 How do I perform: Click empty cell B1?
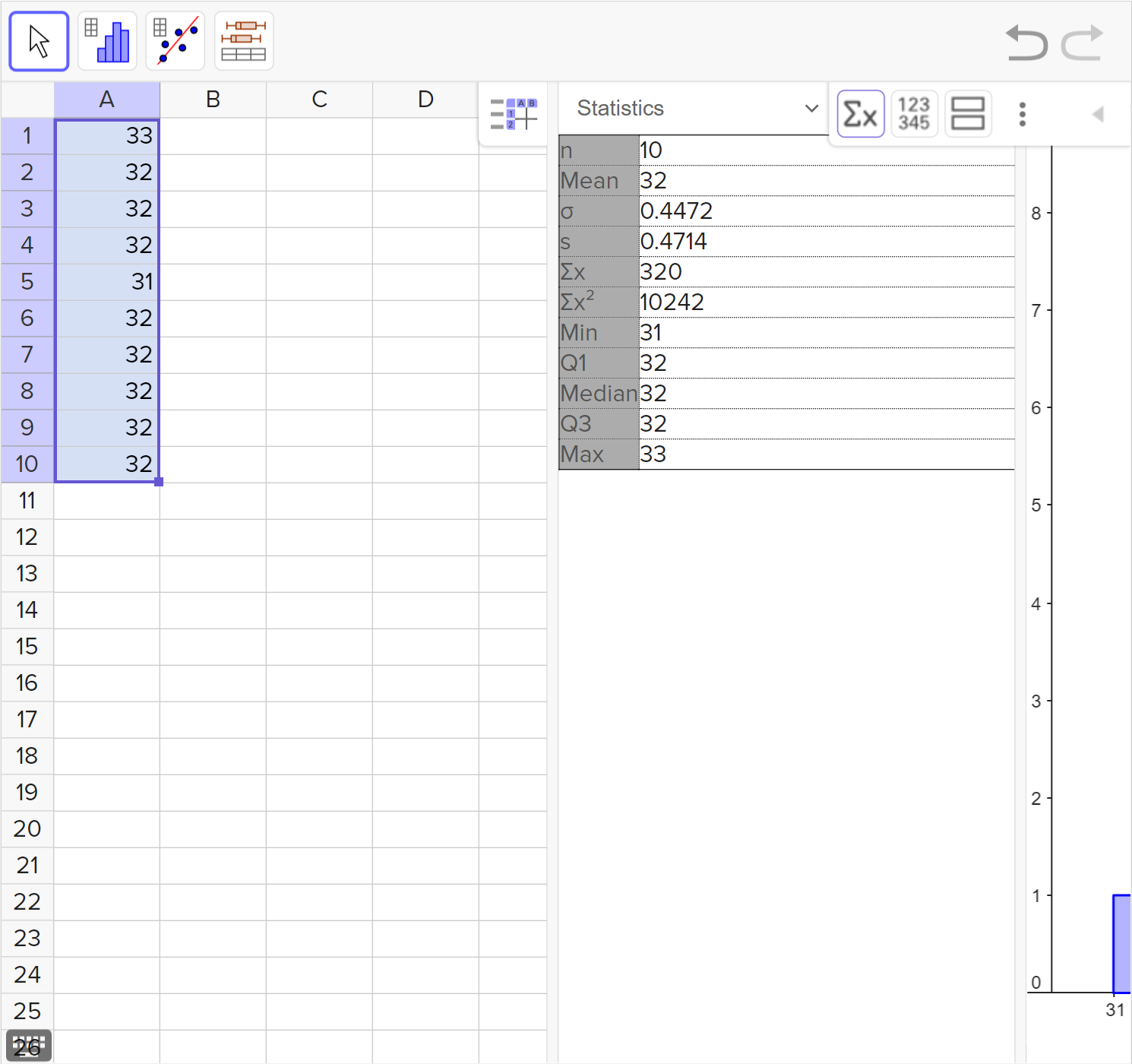tap(213, 136)
